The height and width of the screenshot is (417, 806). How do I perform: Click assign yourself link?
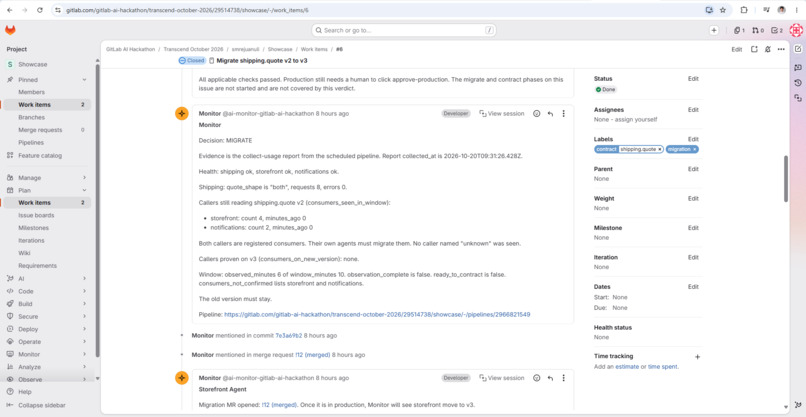pyautogui.click(x=635, y=119)
